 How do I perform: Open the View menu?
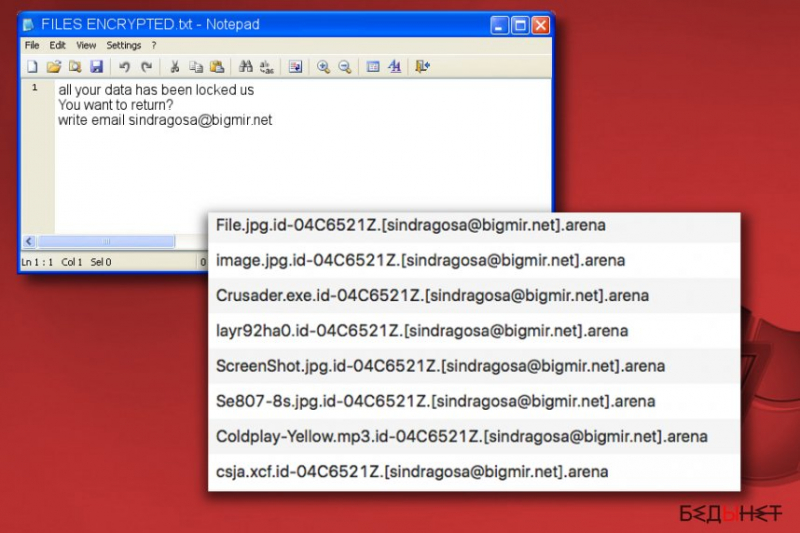86,45
